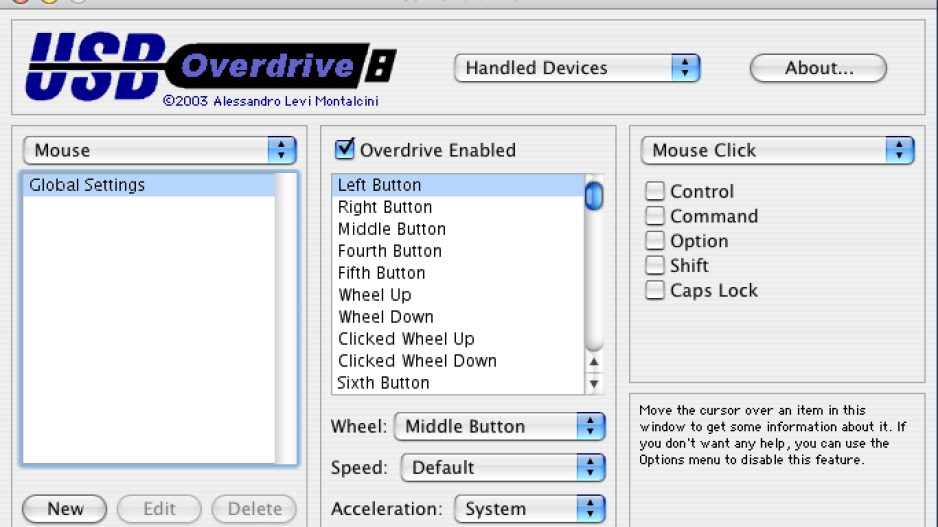The height and width of the screenshot is (527, 938).
Task: Click the button list scrollbar thumb
Action: (594, 196)
